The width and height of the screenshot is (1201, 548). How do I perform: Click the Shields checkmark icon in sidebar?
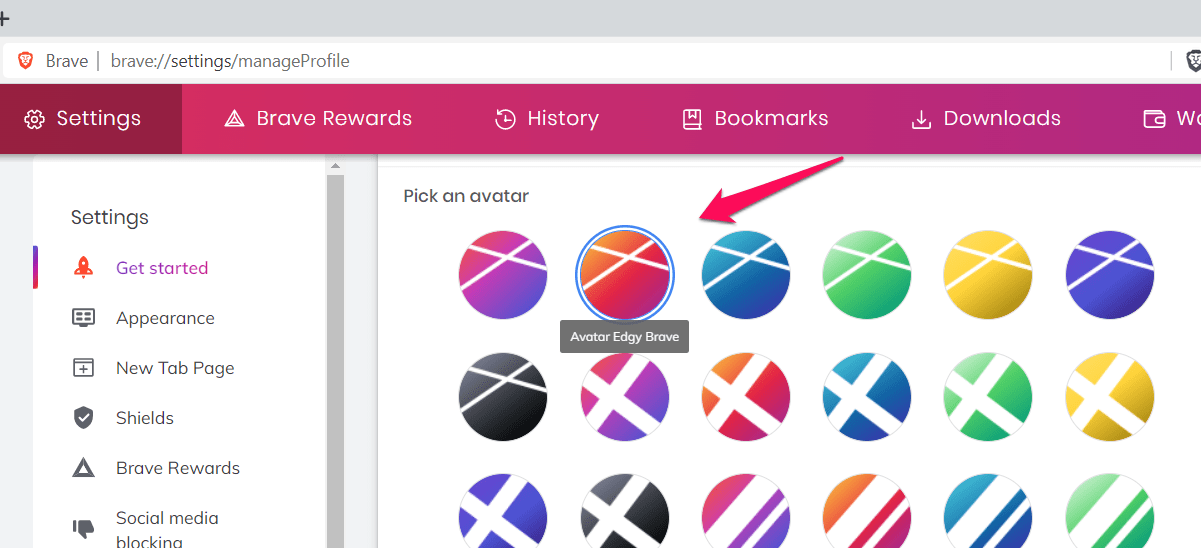coord(84,418)
